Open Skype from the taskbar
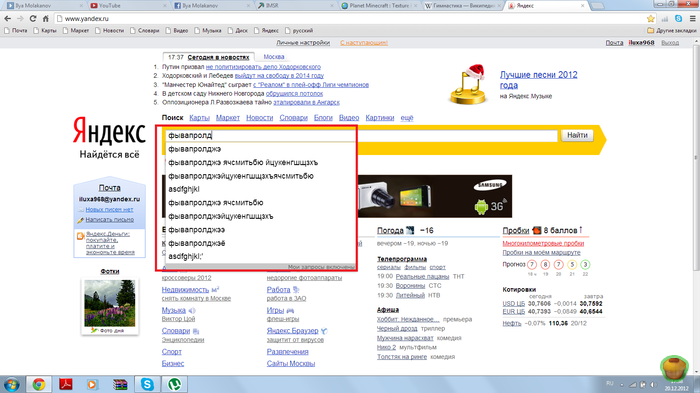The width and height of the screenshot is (700, 393). (147, 384)
